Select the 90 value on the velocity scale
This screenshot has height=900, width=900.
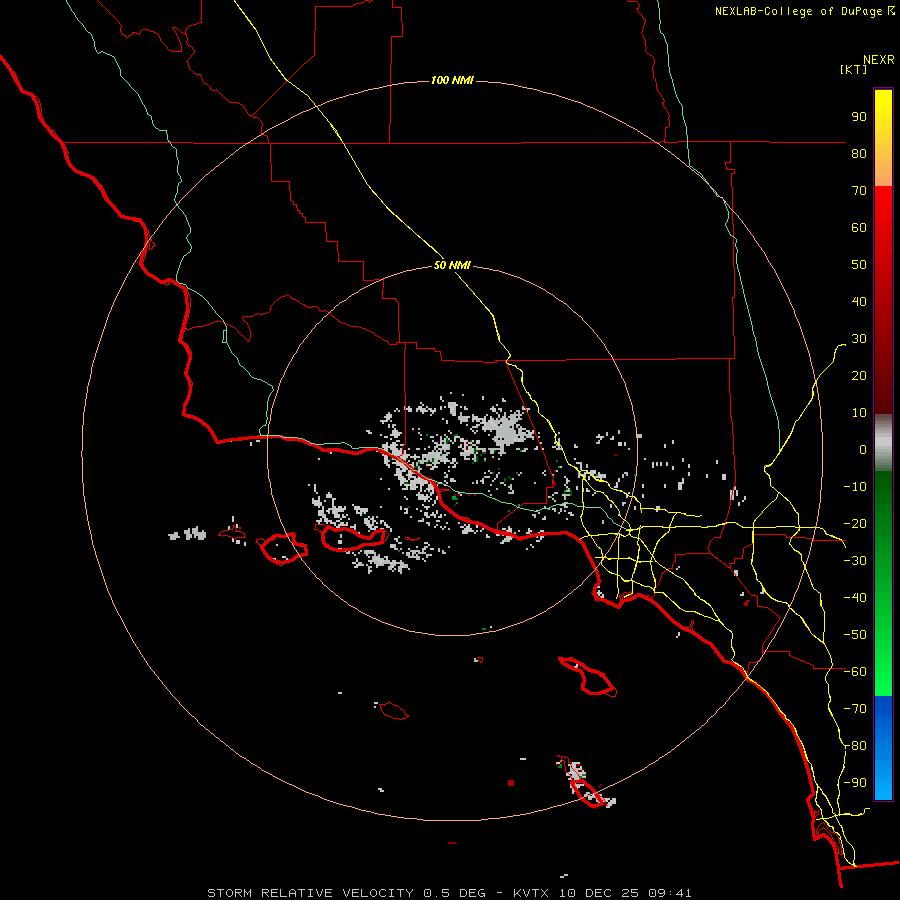[859, 117]
